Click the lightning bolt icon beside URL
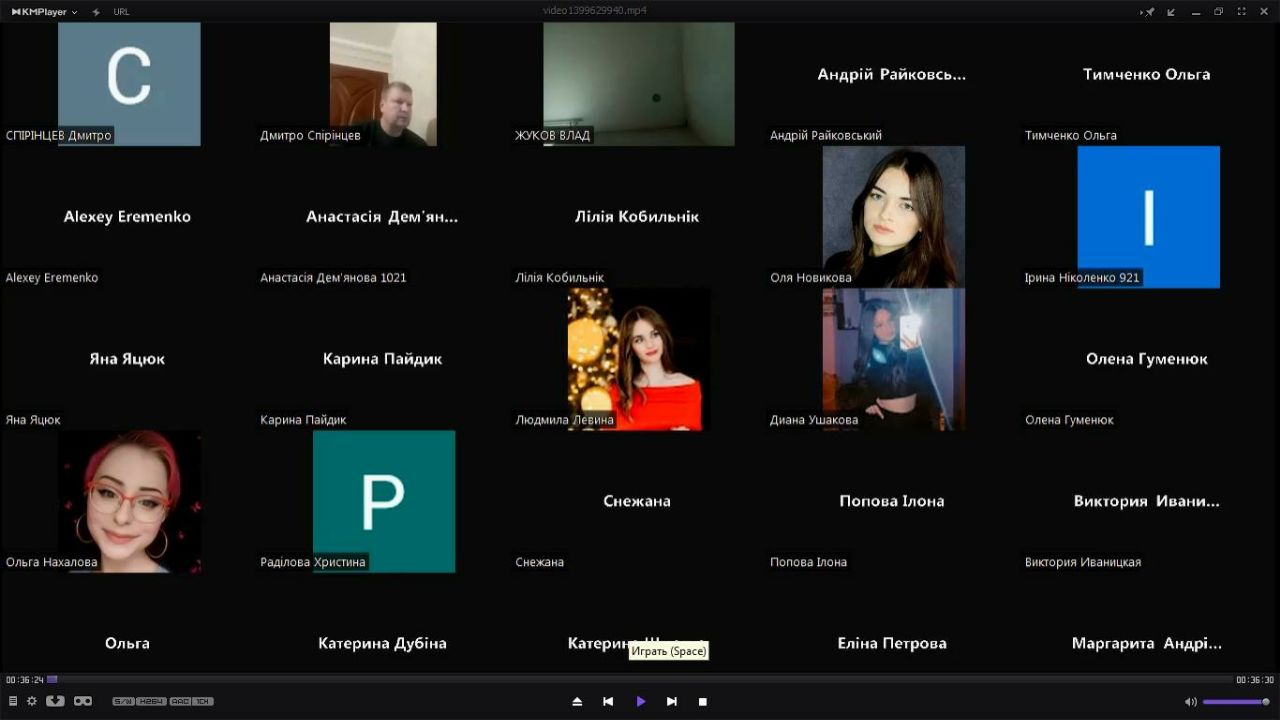This screenshot has width=1280, height=720. tap(96, 12)
